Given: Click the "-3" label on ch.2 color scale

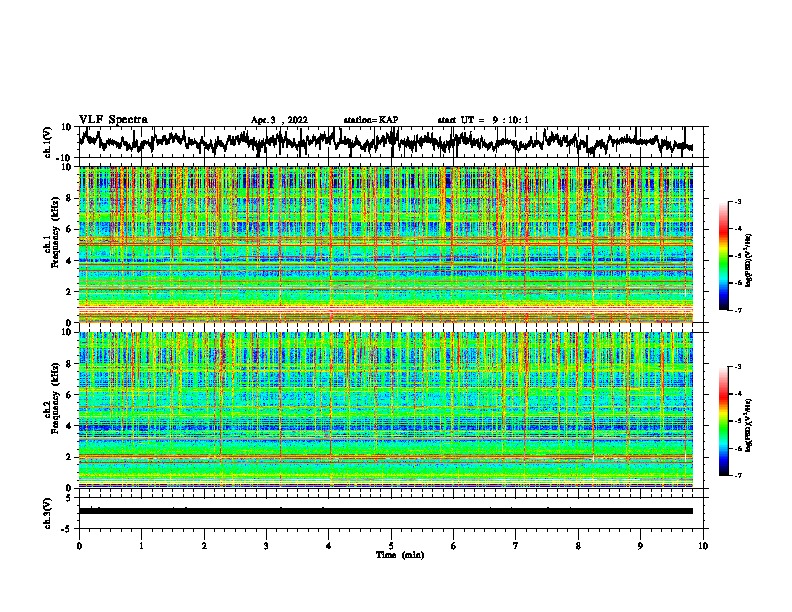Looking at the screenshot, I should [738, 367].
